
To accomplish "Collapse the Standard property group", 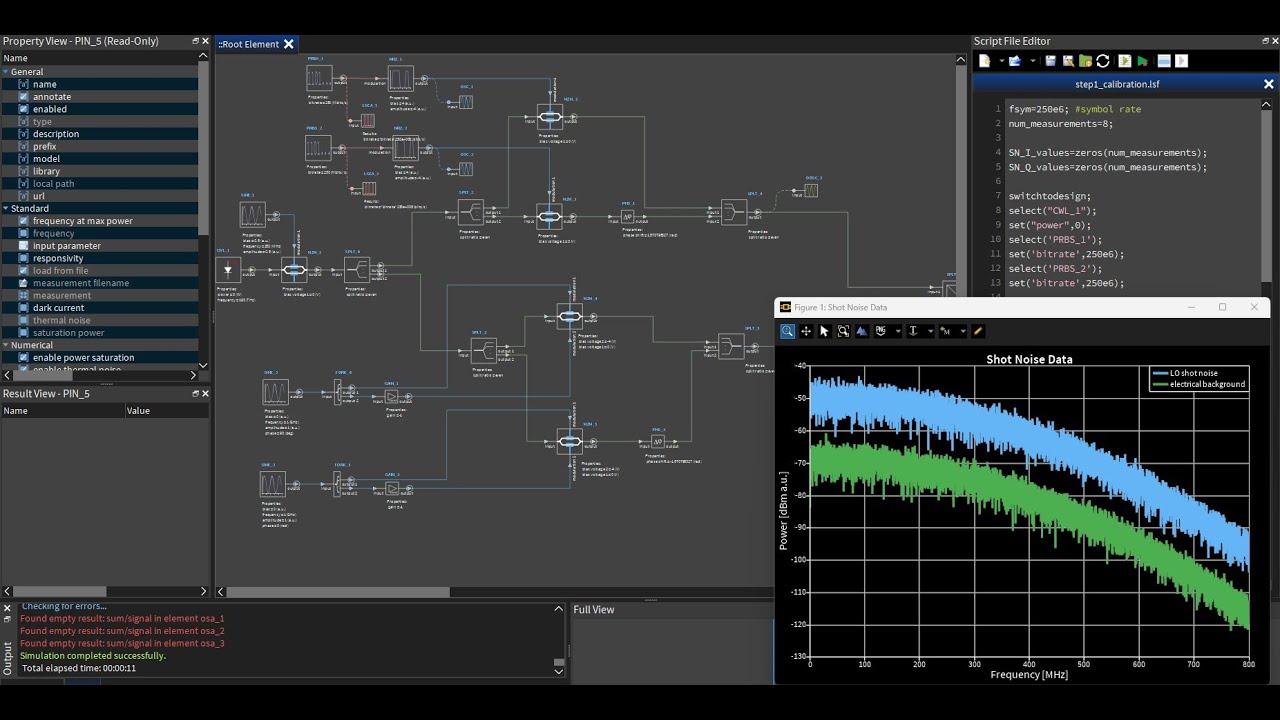I will (5, 208).
